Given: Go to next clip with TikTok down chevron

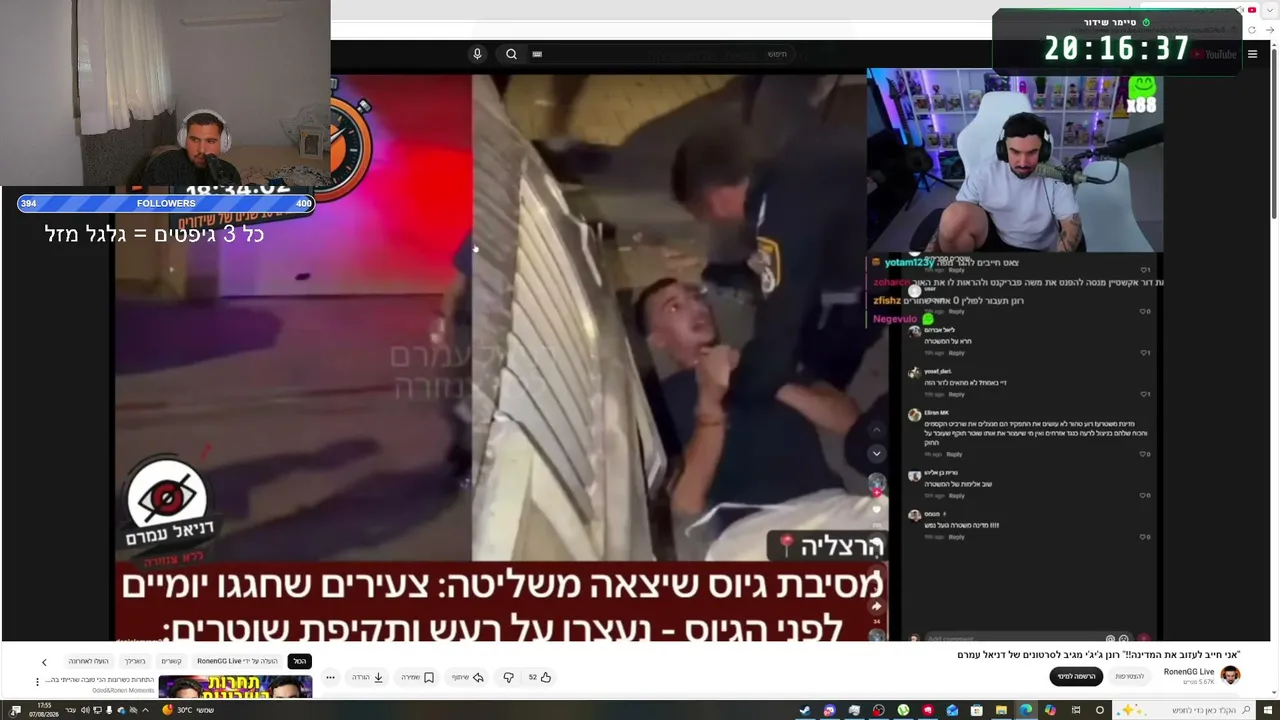Looking at the screenshot, I should pyautogui.click(x=876, y=454).
